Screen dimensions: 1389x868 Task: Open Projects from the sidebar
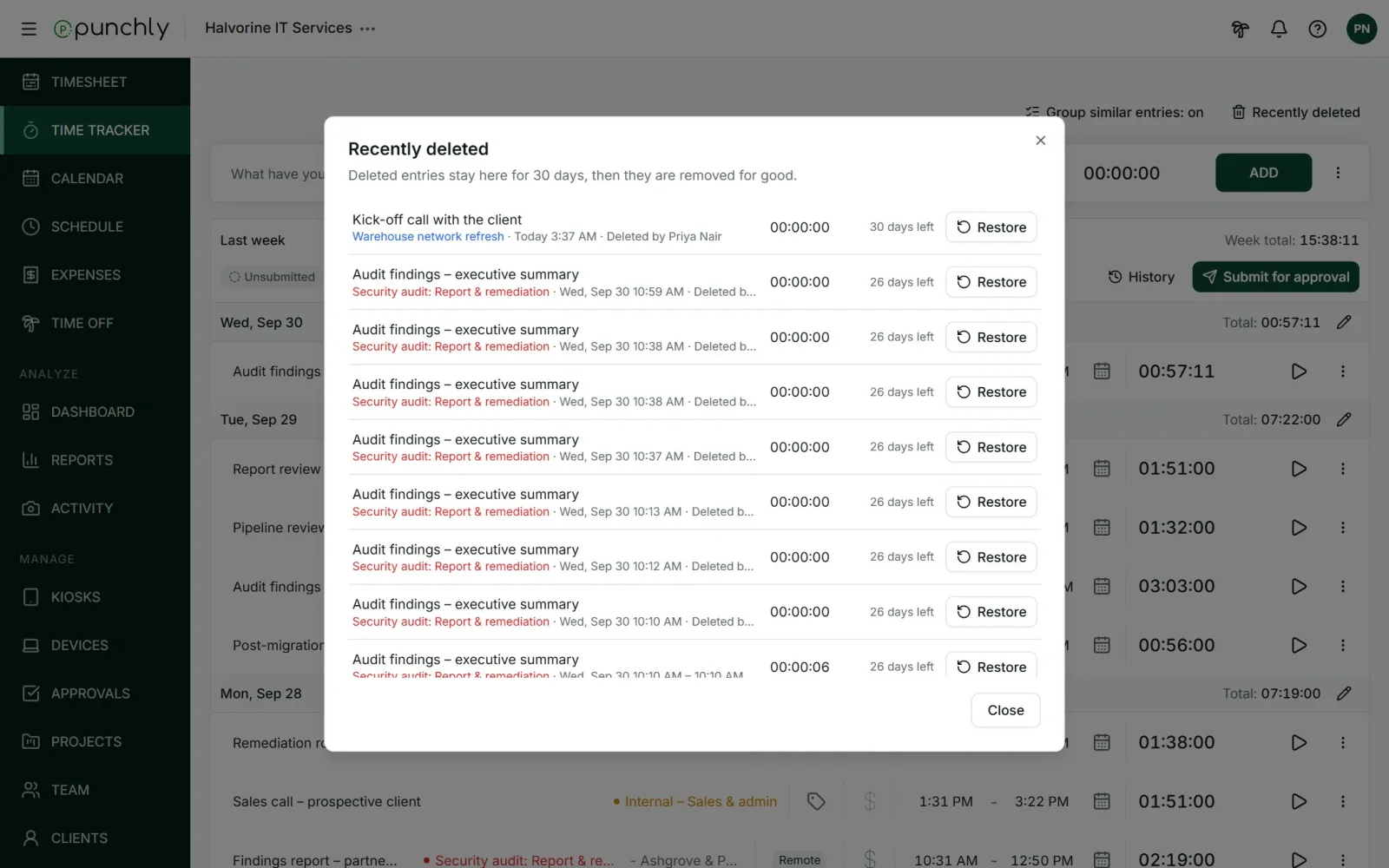pos(95,741)
